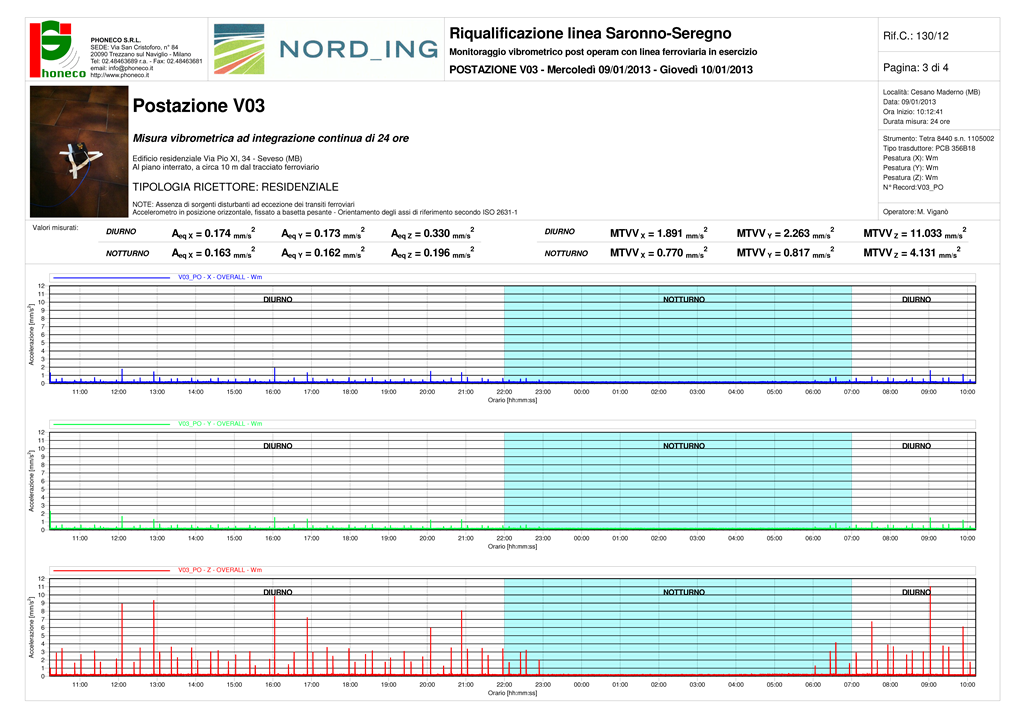The width and height of the screenshot is (1024, 724).
Task: Click "Al piano interrato, a circa 10 m" line
Action: pyautogui.click(x=226, y=167)
